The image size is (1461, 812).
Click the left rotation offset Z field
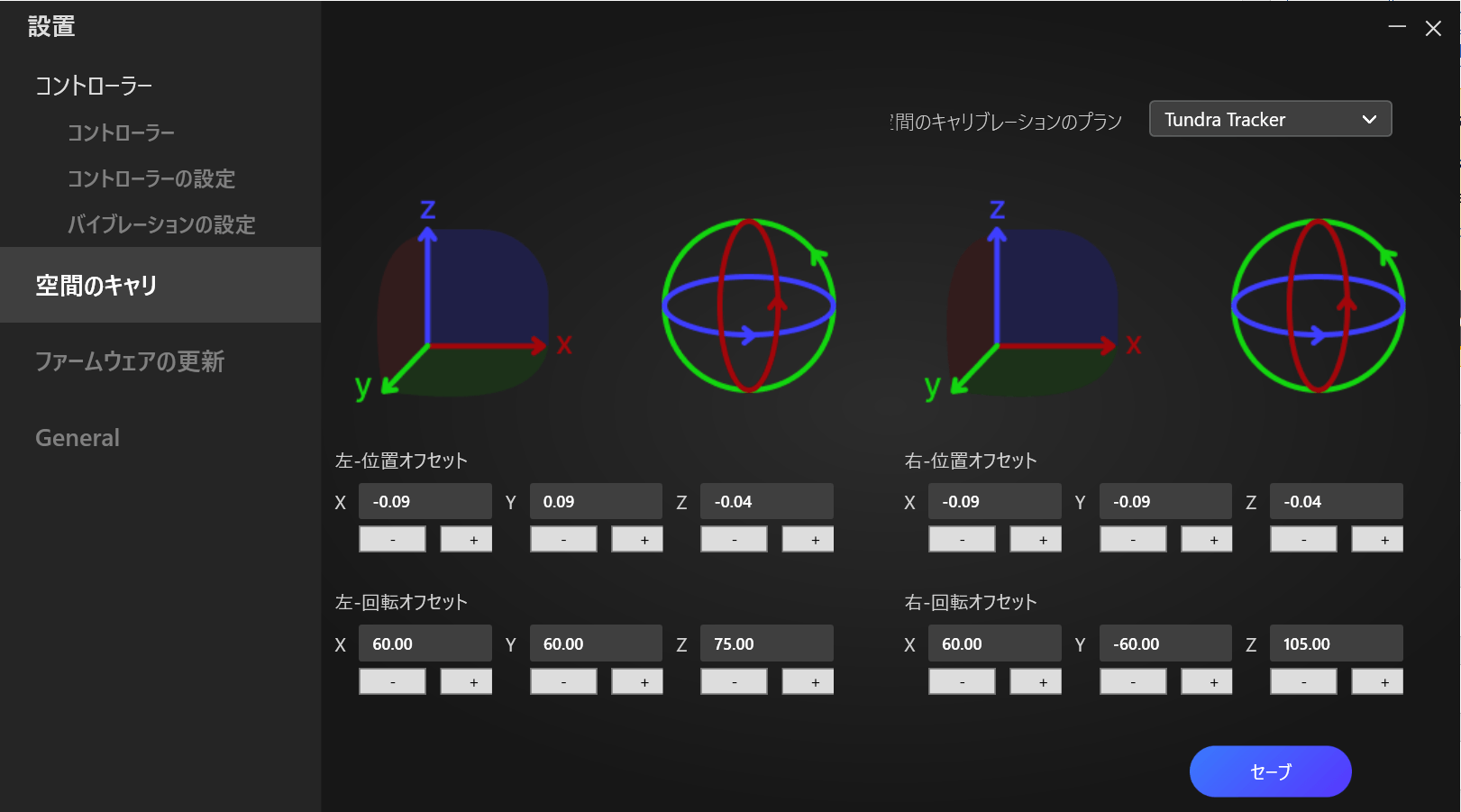(x=766, y=643)
